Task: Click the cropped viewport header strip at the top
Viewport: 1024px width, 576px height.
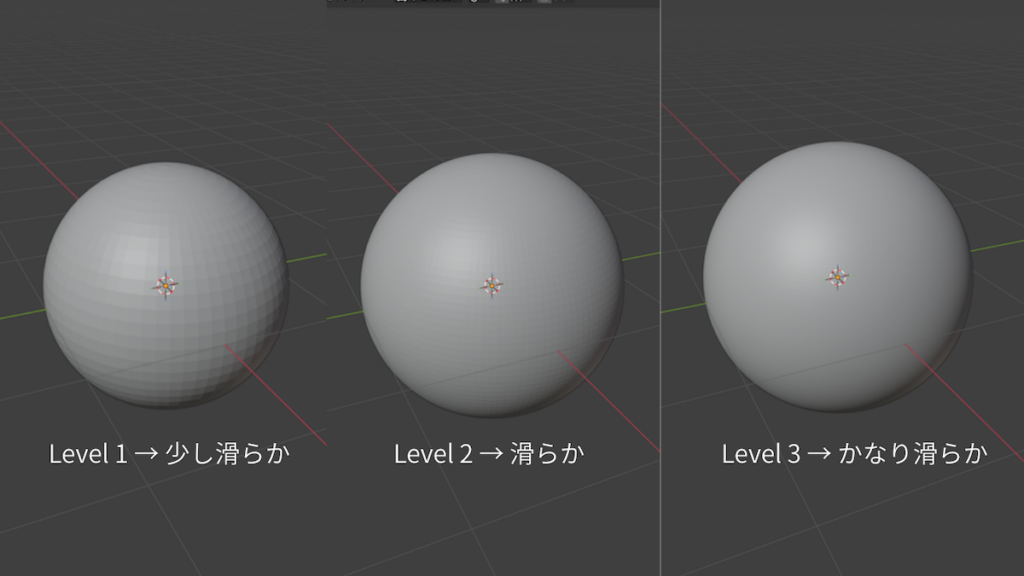Action: tap(490, 3)
